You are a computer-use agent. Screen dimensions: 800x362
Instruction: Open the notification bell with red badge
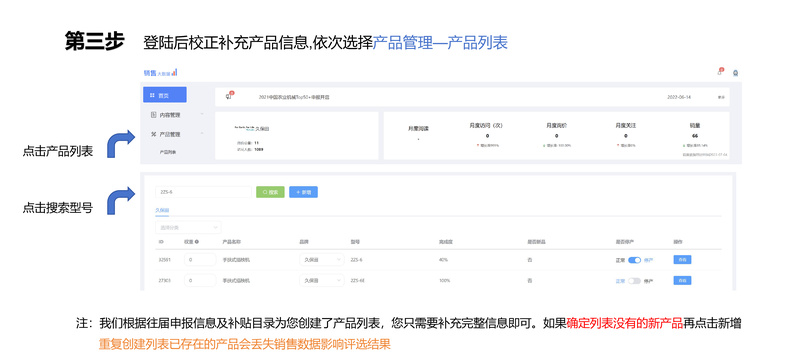720,72
